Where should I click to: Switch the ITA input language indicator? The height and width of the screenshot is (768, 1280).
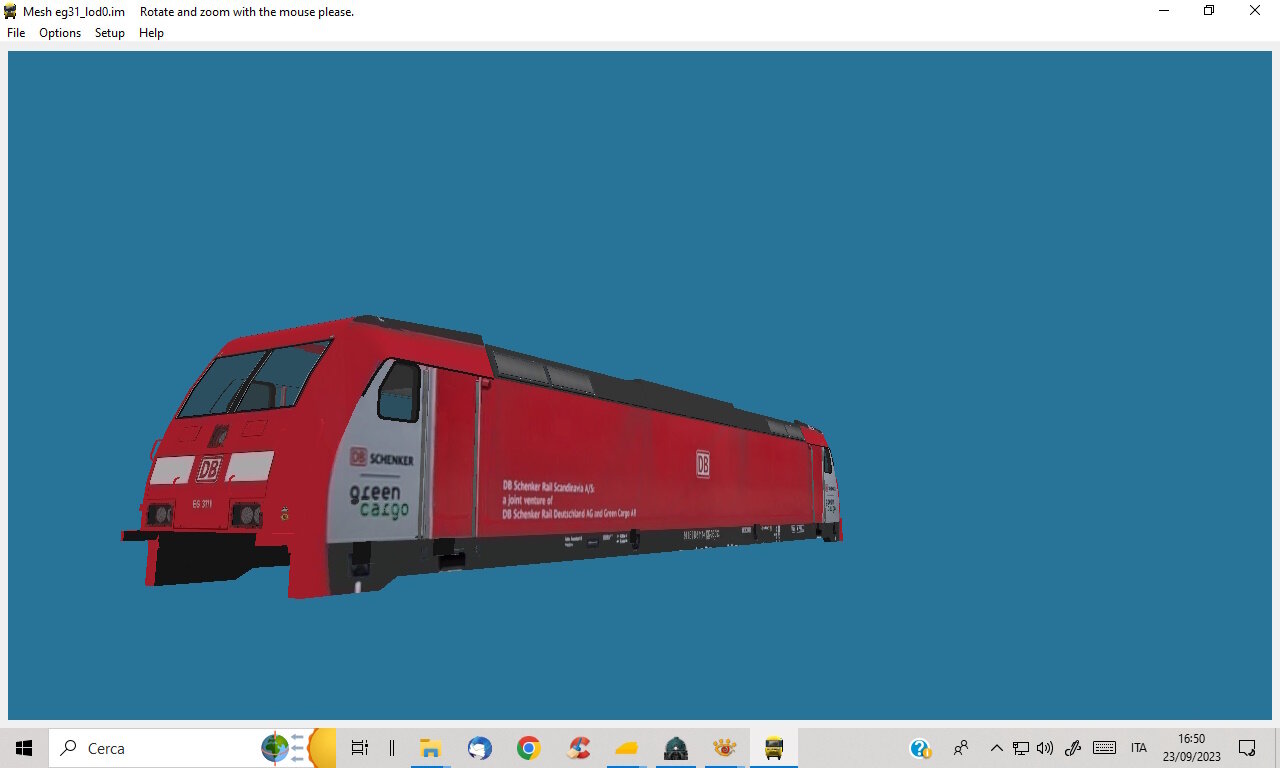(x=1139, y=748)
